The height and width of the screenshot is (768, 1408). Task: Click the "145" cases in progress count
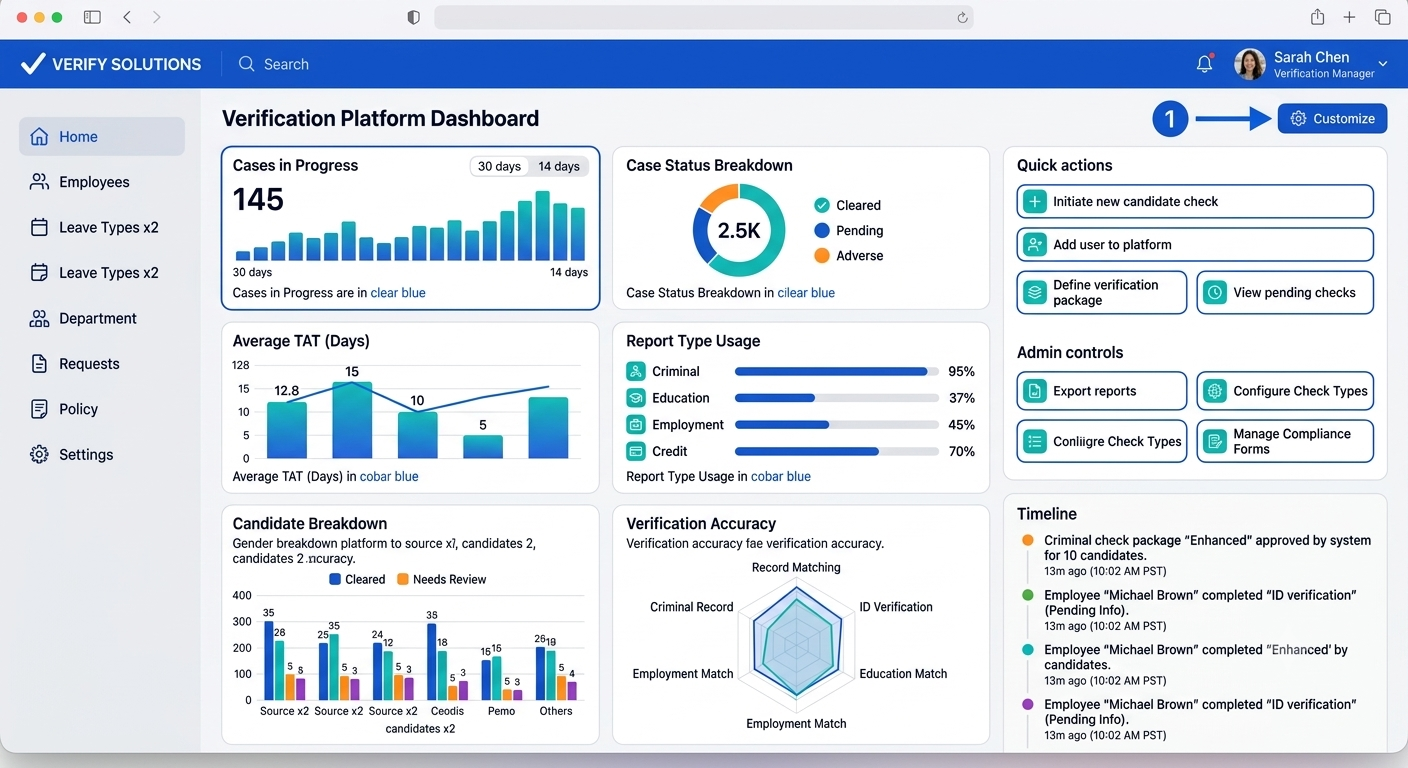[258, 200]
